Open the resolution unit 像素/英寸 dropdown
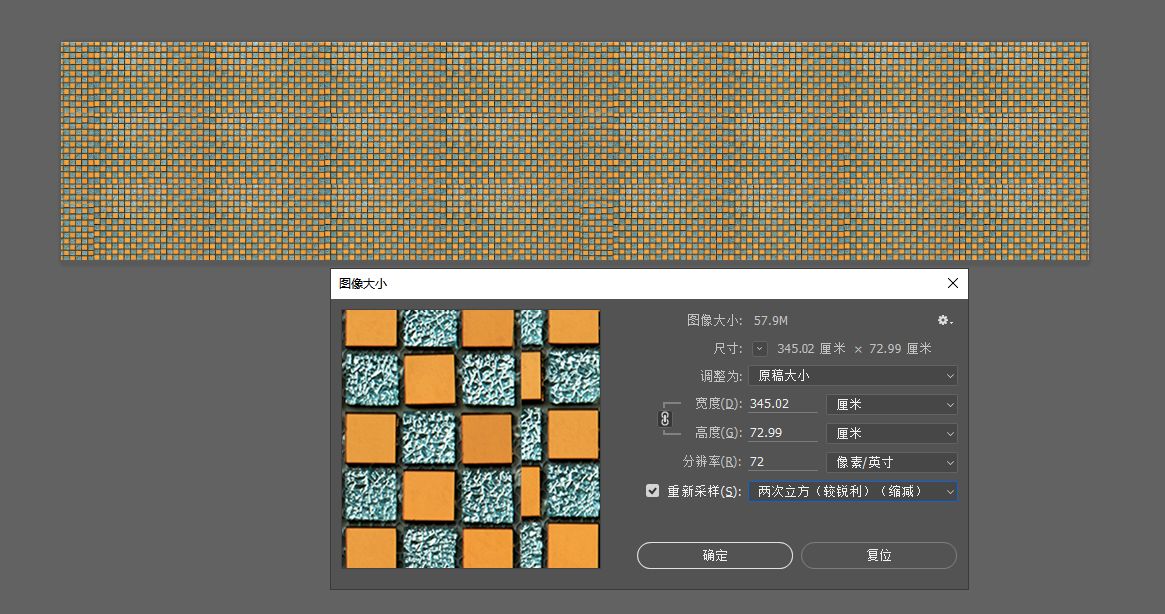 click(892, 462)
